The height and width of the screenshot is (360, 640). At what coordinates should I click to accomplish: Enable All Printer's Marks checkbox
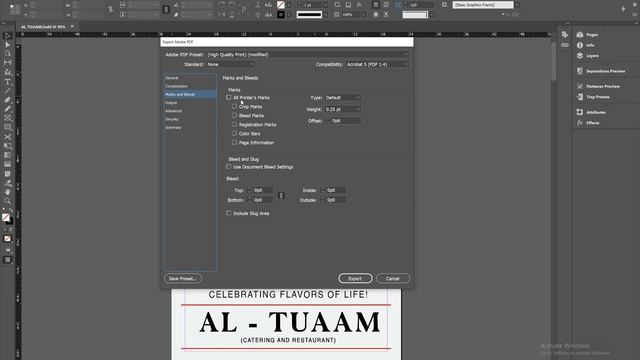(229, 98)
